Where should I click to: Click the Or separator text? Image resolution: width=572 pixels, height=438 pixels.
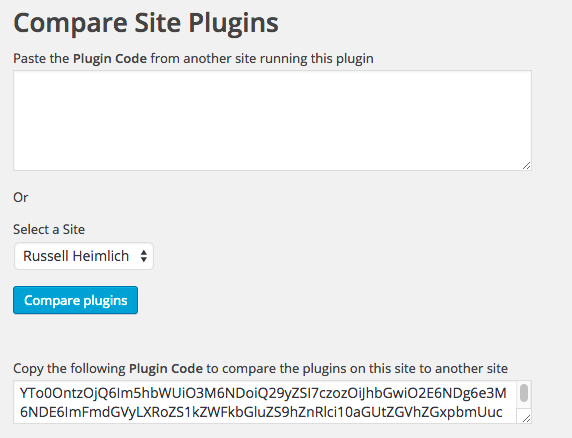tap(20, 197)
